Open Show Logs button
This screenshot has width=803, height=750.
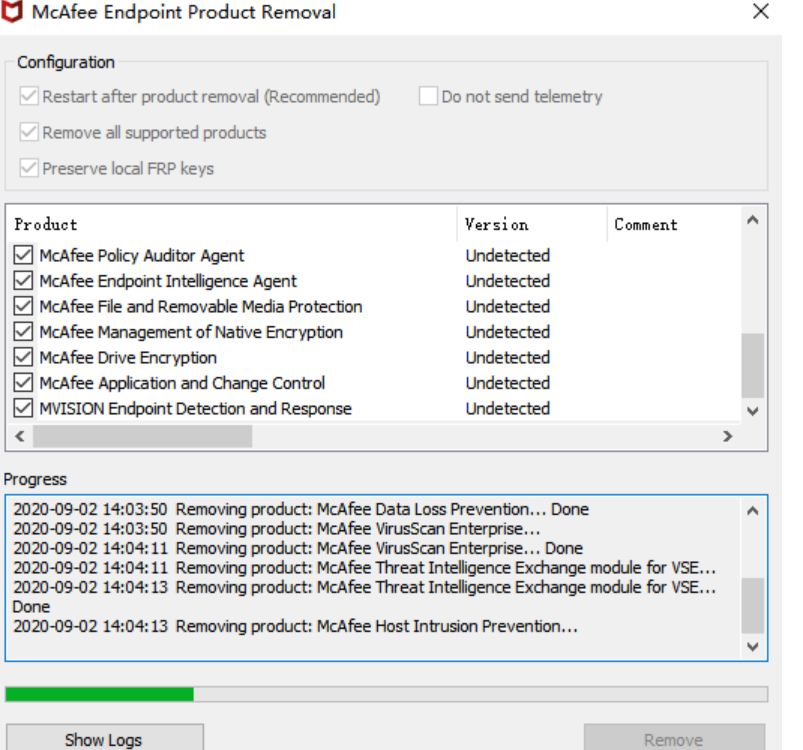pyautogui.click(x=104, y=738)
